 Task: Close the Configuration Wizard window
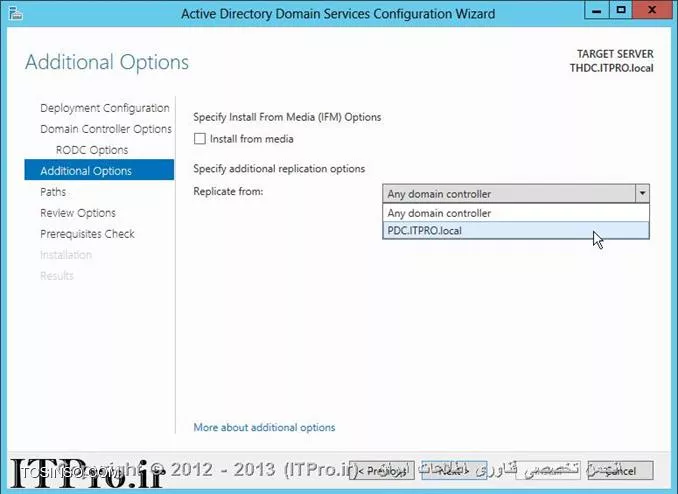pos(652,10)
